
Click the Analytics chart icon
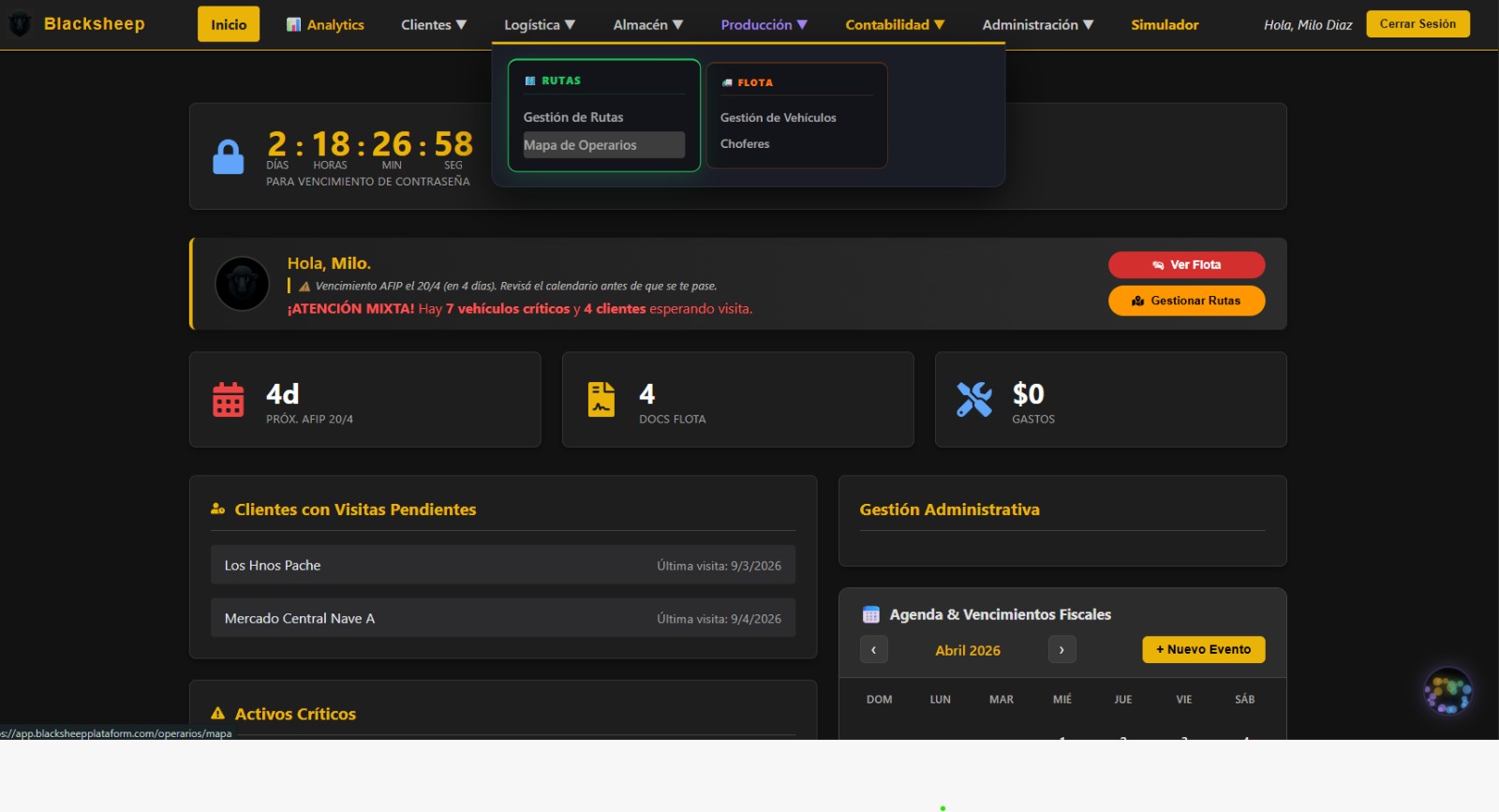click(294, 25)
